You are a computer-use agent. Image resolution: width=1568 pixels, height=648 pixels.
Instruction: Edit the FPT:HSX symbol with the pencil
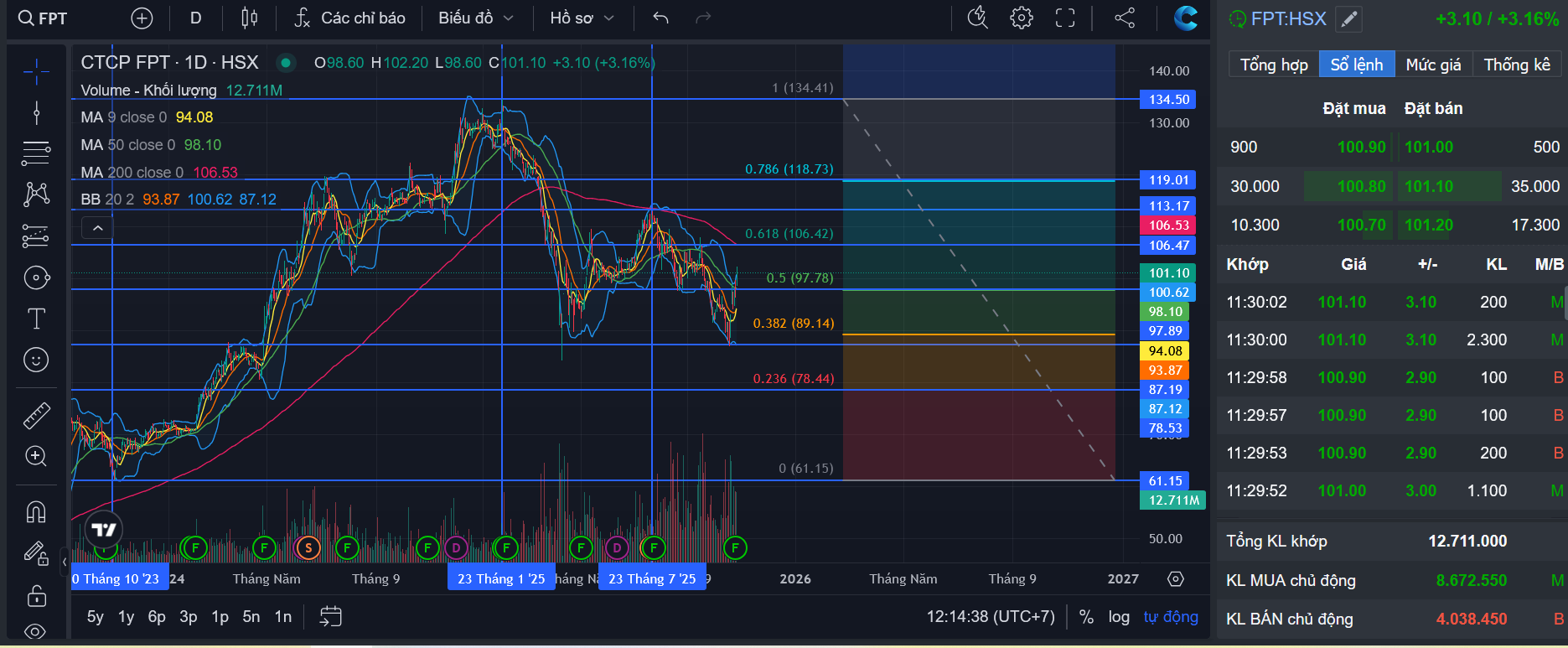click(1348, 19)
